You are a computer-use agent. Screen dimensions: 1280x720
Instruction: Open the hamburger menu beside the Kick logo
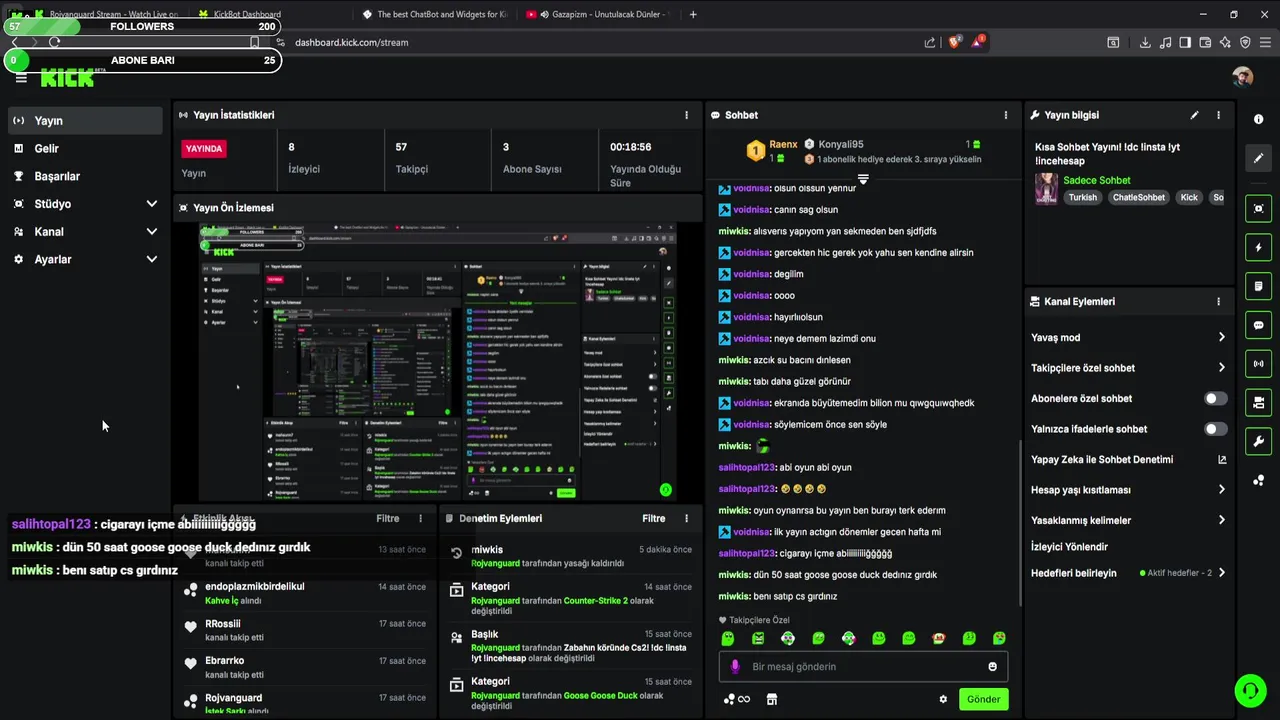coord(21,77)
